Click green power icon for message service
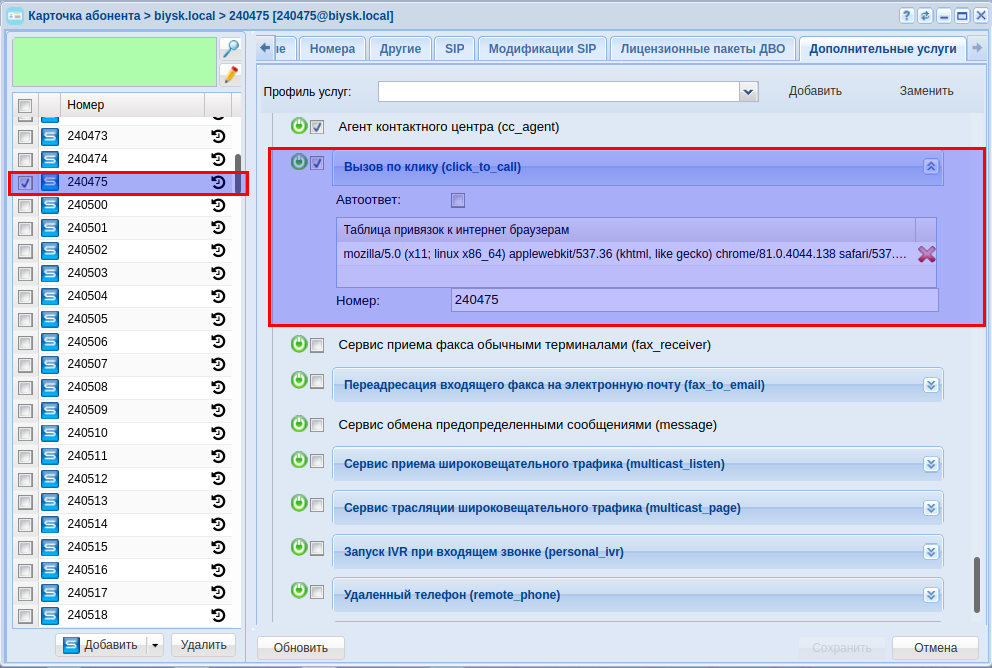The height and width of the screenshot is (668, 992). 299,423
